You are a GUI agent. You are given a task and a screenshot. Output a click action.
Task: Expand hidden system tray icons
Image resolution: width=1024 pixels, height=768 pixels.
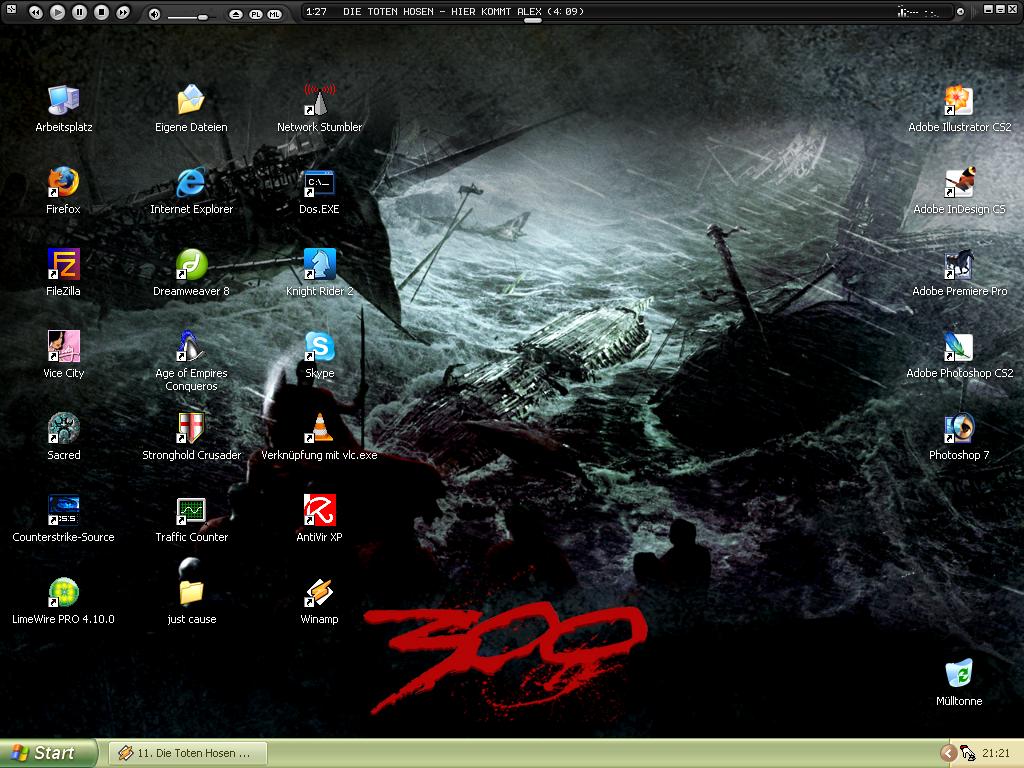pos(947,753)
